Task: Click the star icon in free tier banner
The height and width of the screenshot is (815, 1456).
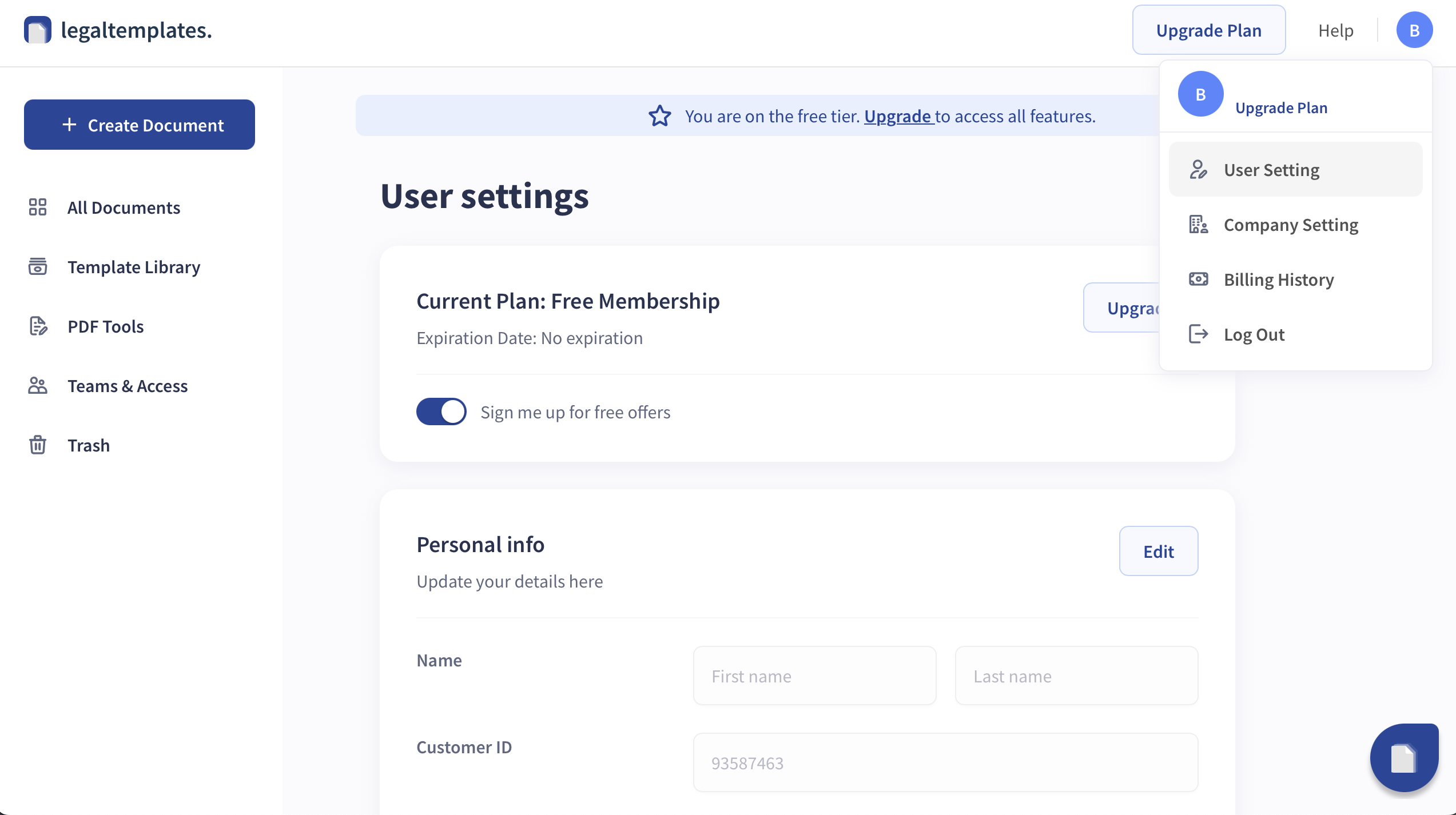Action: (659, 116)
